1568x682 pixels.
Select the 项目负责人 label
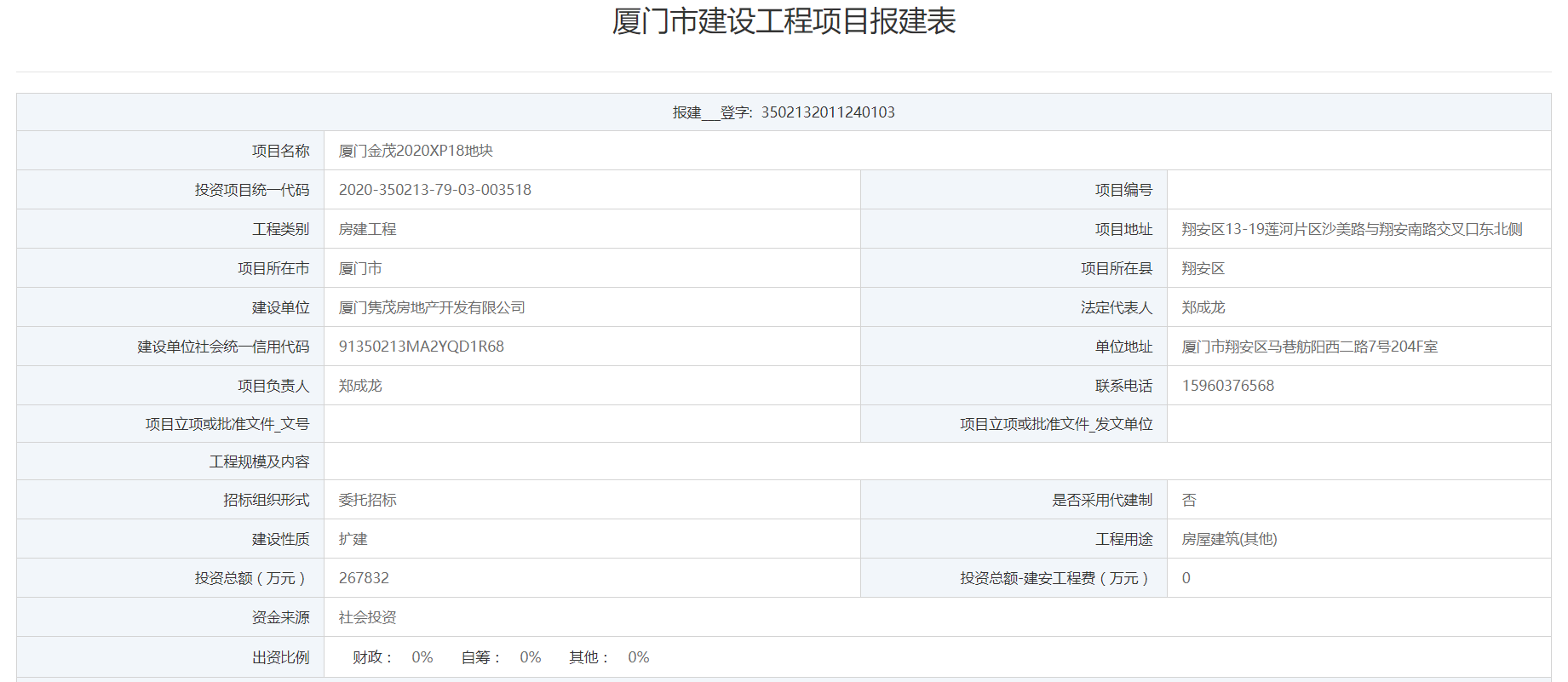(x=273, y=386)
